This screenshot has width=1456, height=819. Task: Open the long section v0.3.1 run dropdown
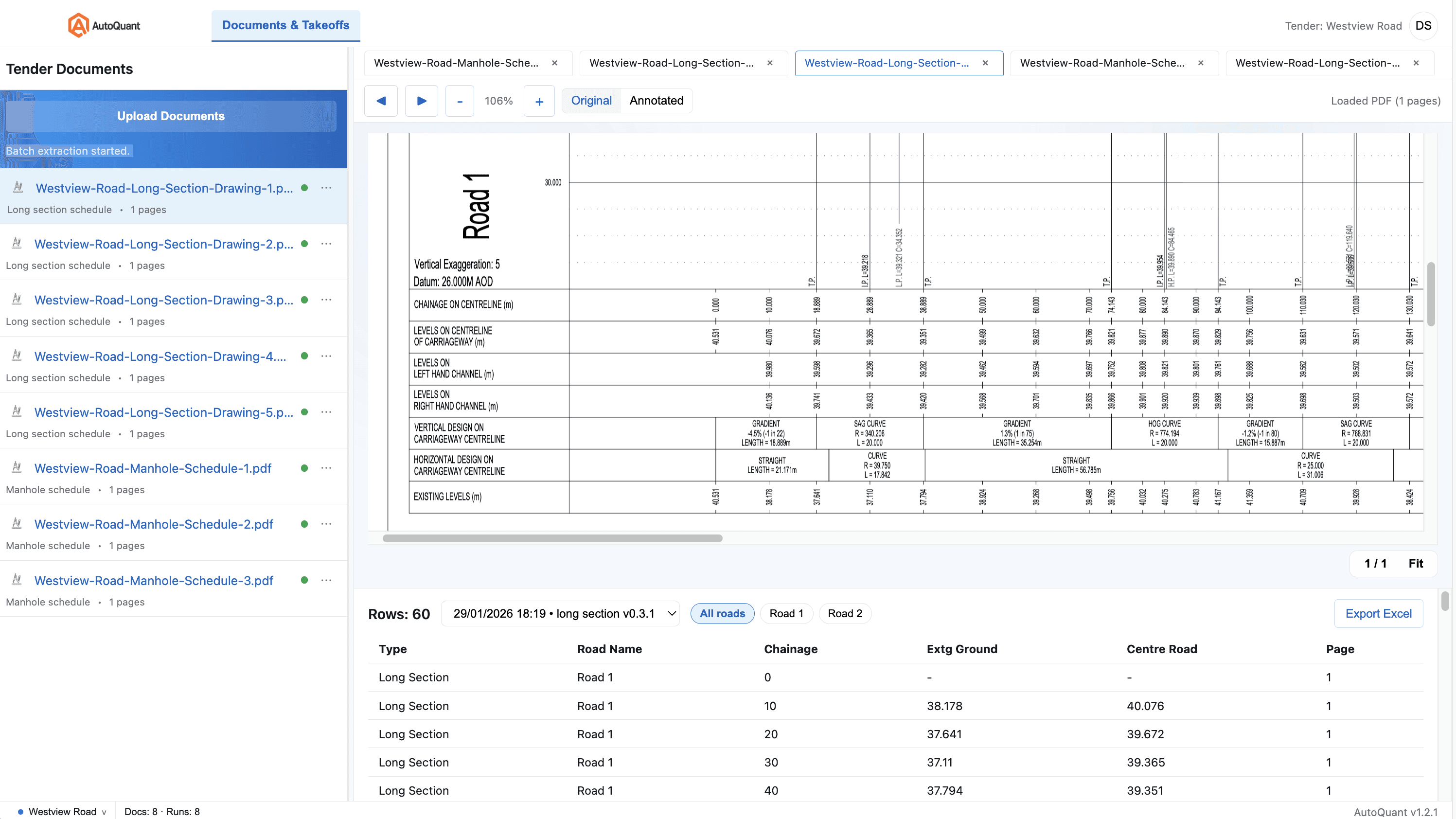pyautogui.click(x=561, y=613)
